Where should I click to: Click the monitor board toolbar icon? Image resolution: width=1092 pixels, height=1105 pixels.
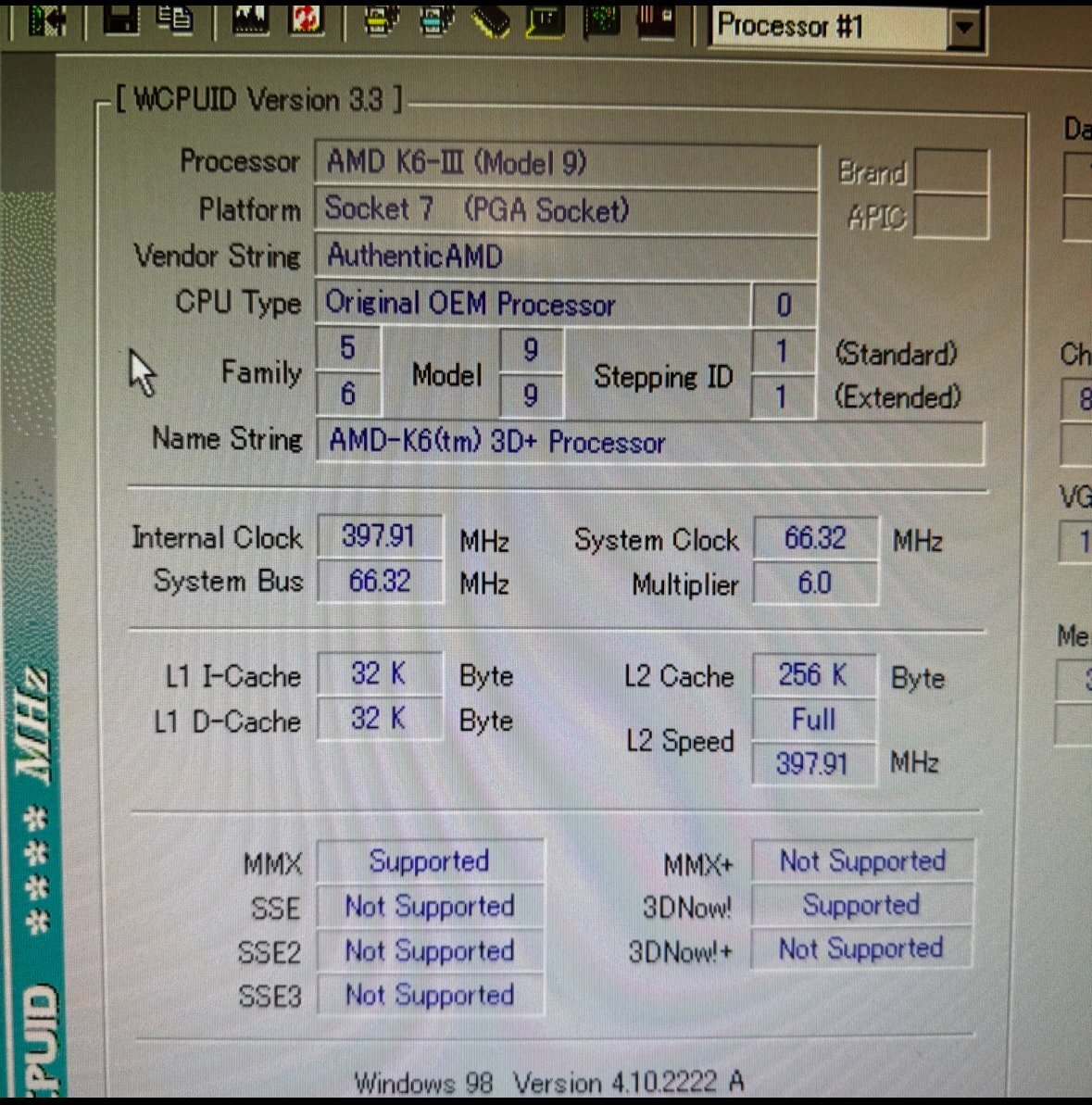[x=546, y=19]
